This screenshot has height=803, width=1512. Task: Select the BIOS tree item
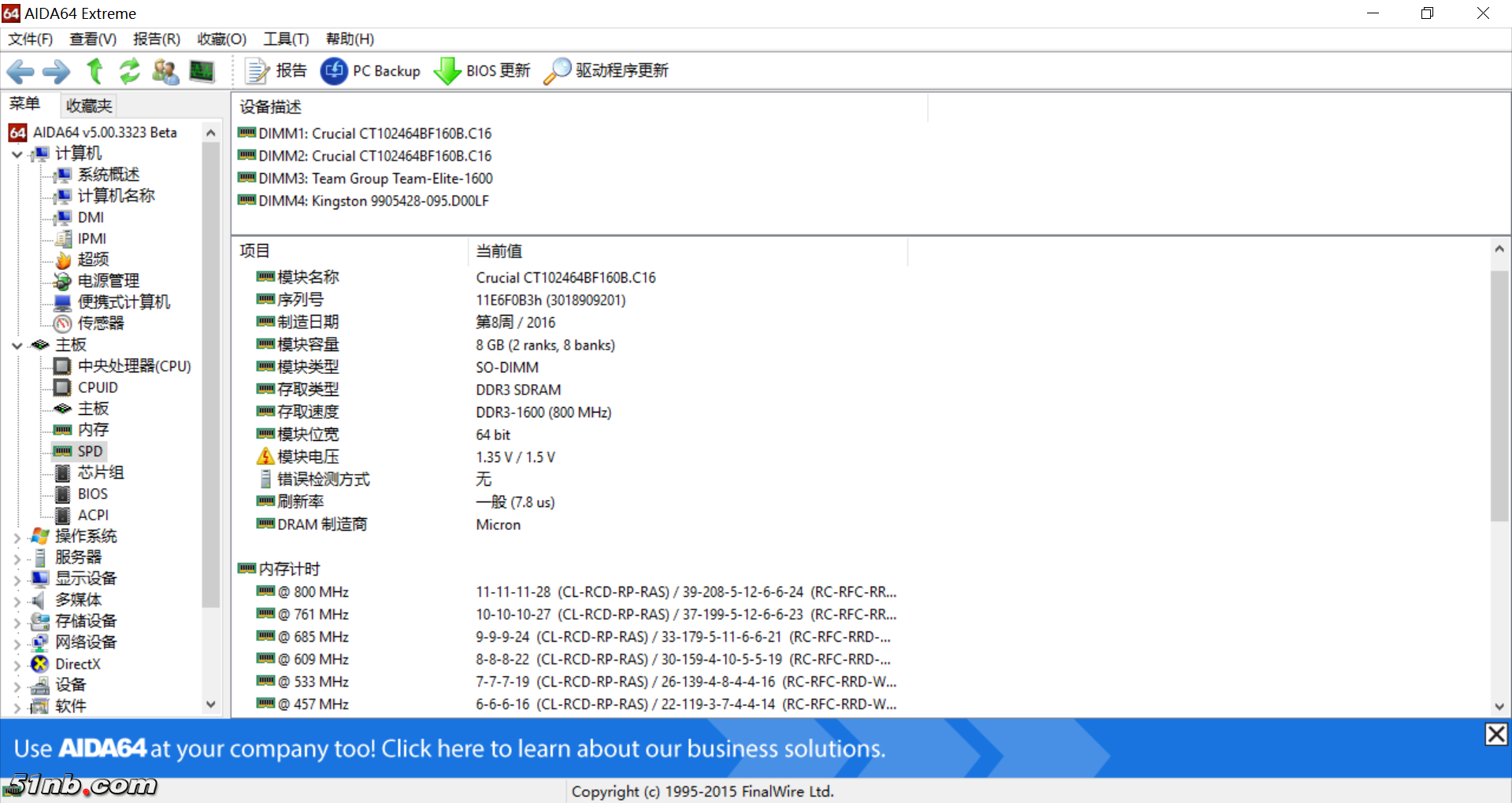[92, 494]
